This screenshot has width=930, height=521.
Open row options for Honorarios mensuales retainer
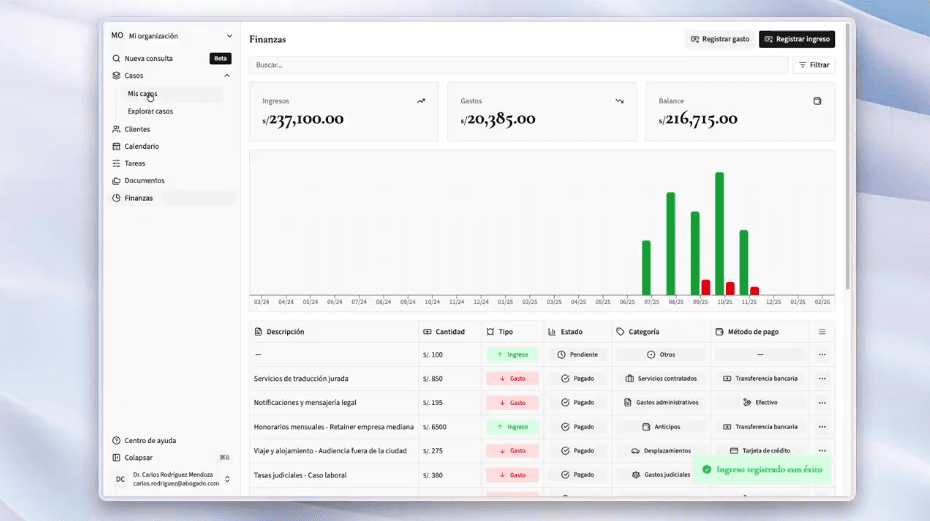[x=822, y=427]
